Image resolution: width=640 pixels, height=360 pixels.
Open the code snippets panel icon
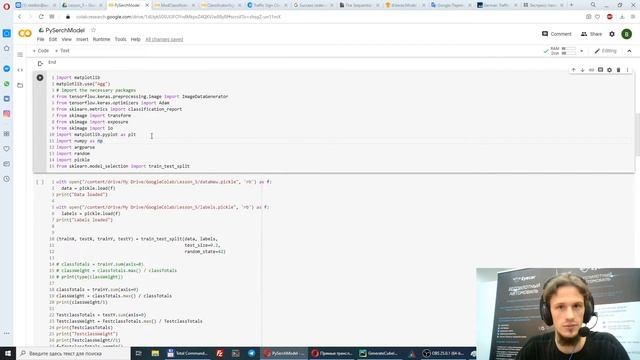pyautogui.click(x=20, y=70)
